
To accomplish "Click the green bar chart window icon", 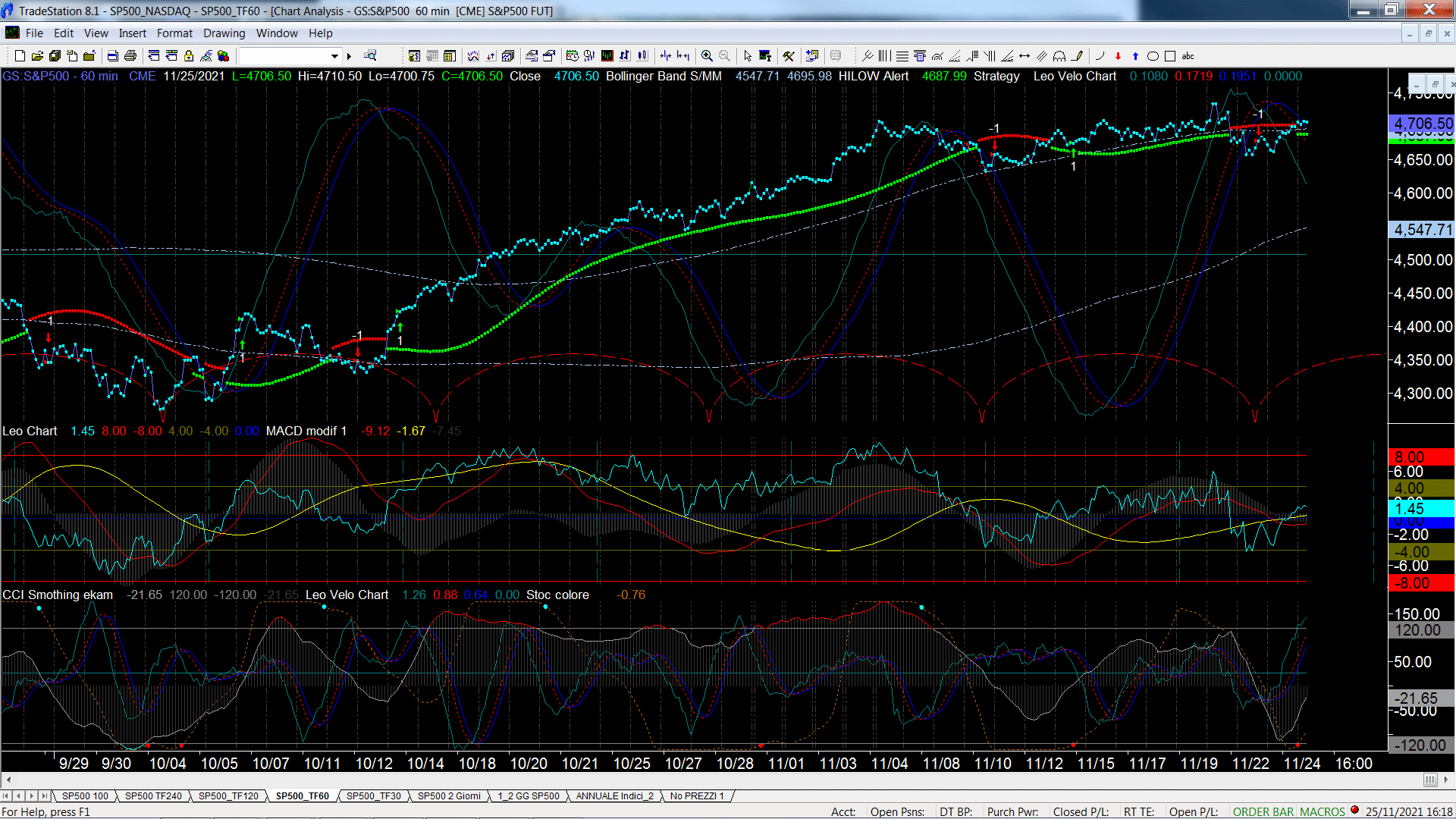I will coord(607,56).
